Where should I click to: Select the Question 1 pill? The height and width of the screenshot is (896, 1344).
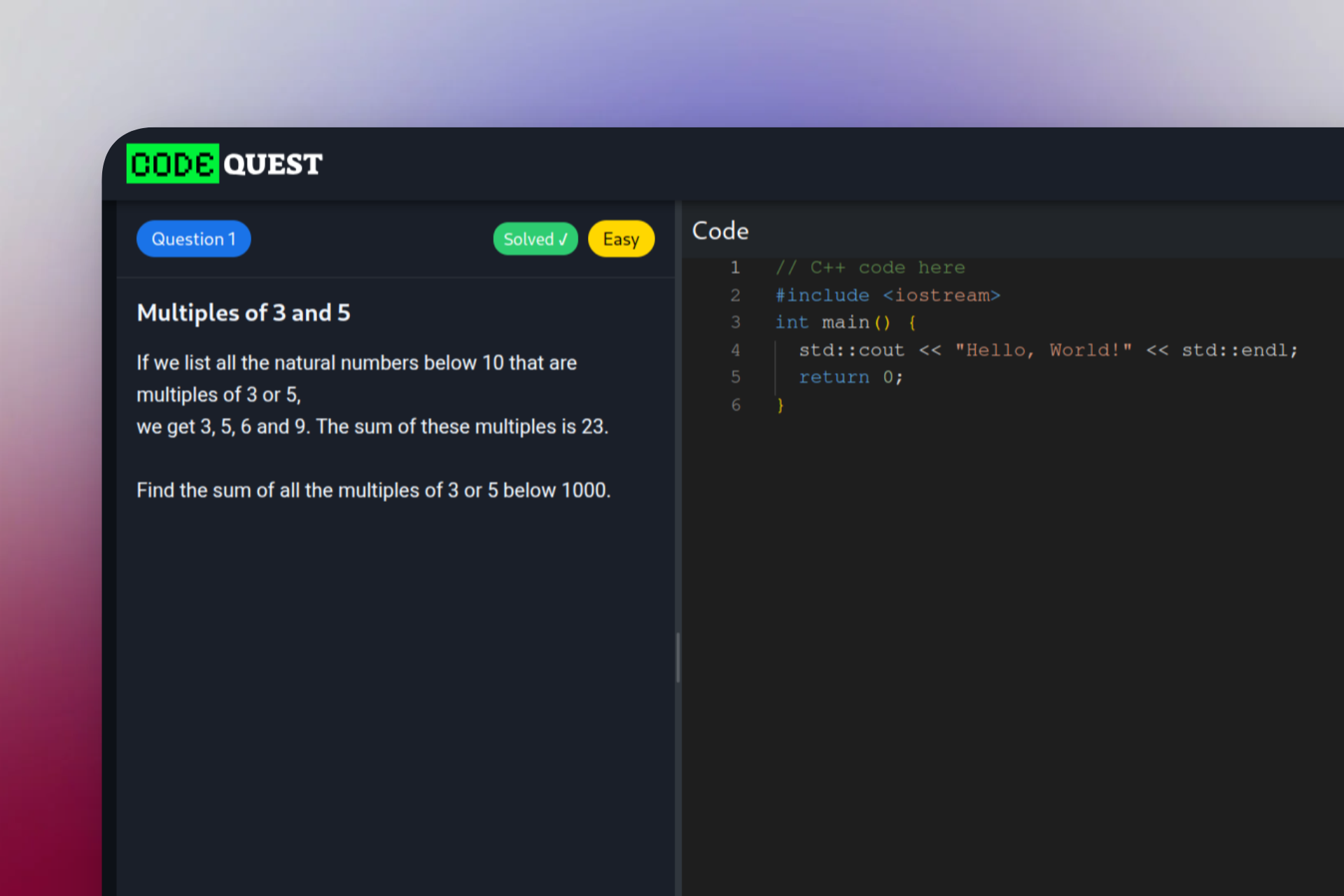click(193, 239)
